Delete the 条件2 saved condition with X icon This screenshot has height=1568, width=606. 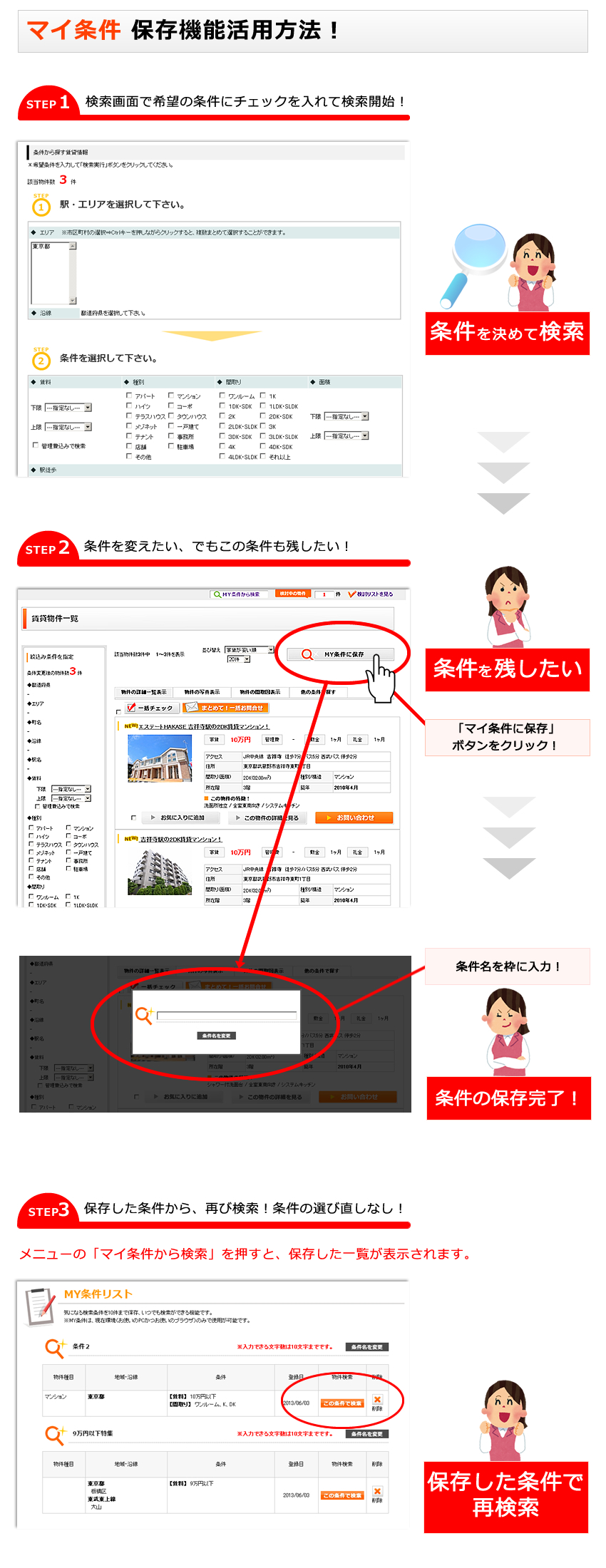(x=377, y=1399)
